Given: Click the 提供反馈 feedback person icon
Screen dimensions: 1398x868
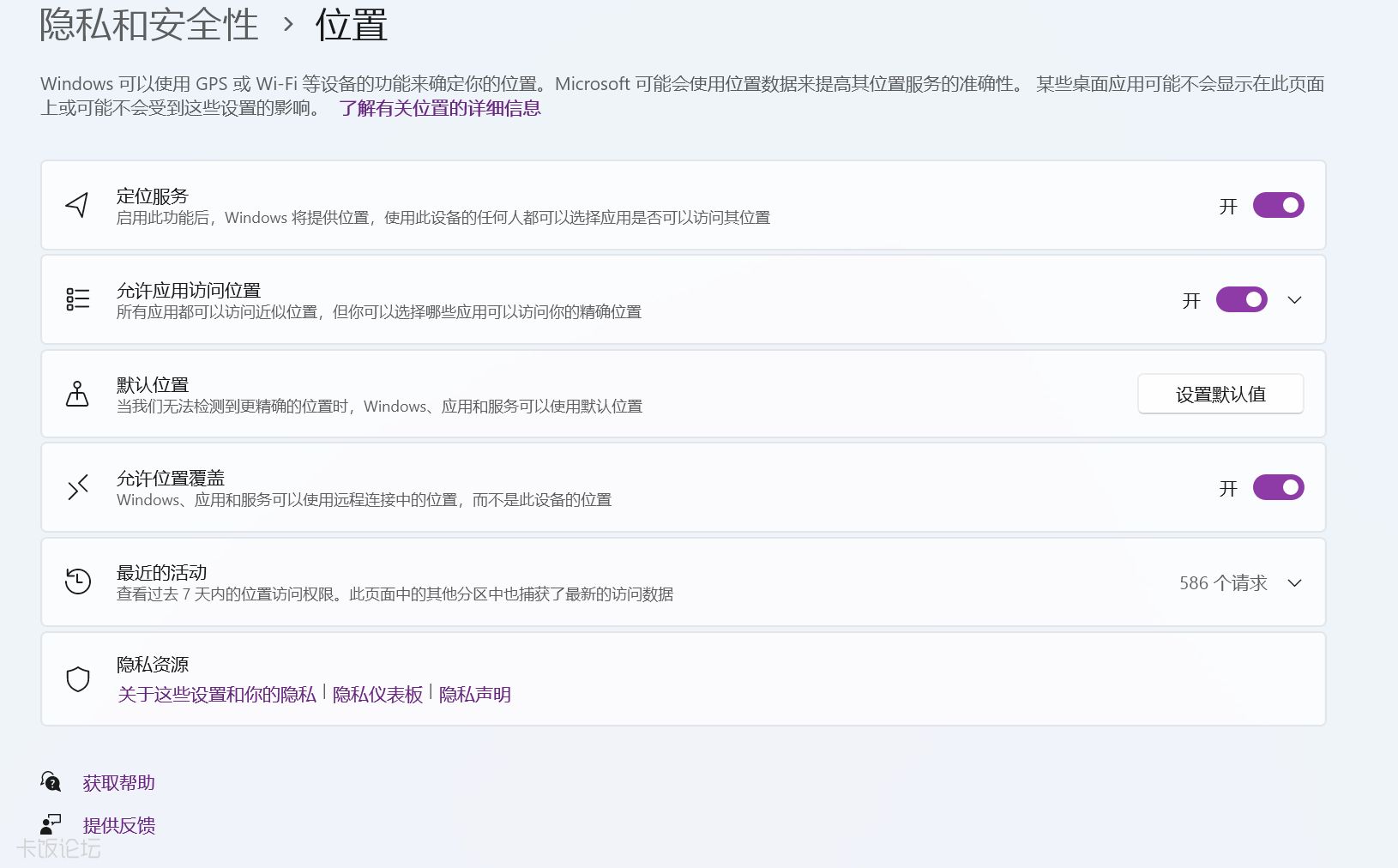Looking at the screenshot, I should (x=51, y=824).
